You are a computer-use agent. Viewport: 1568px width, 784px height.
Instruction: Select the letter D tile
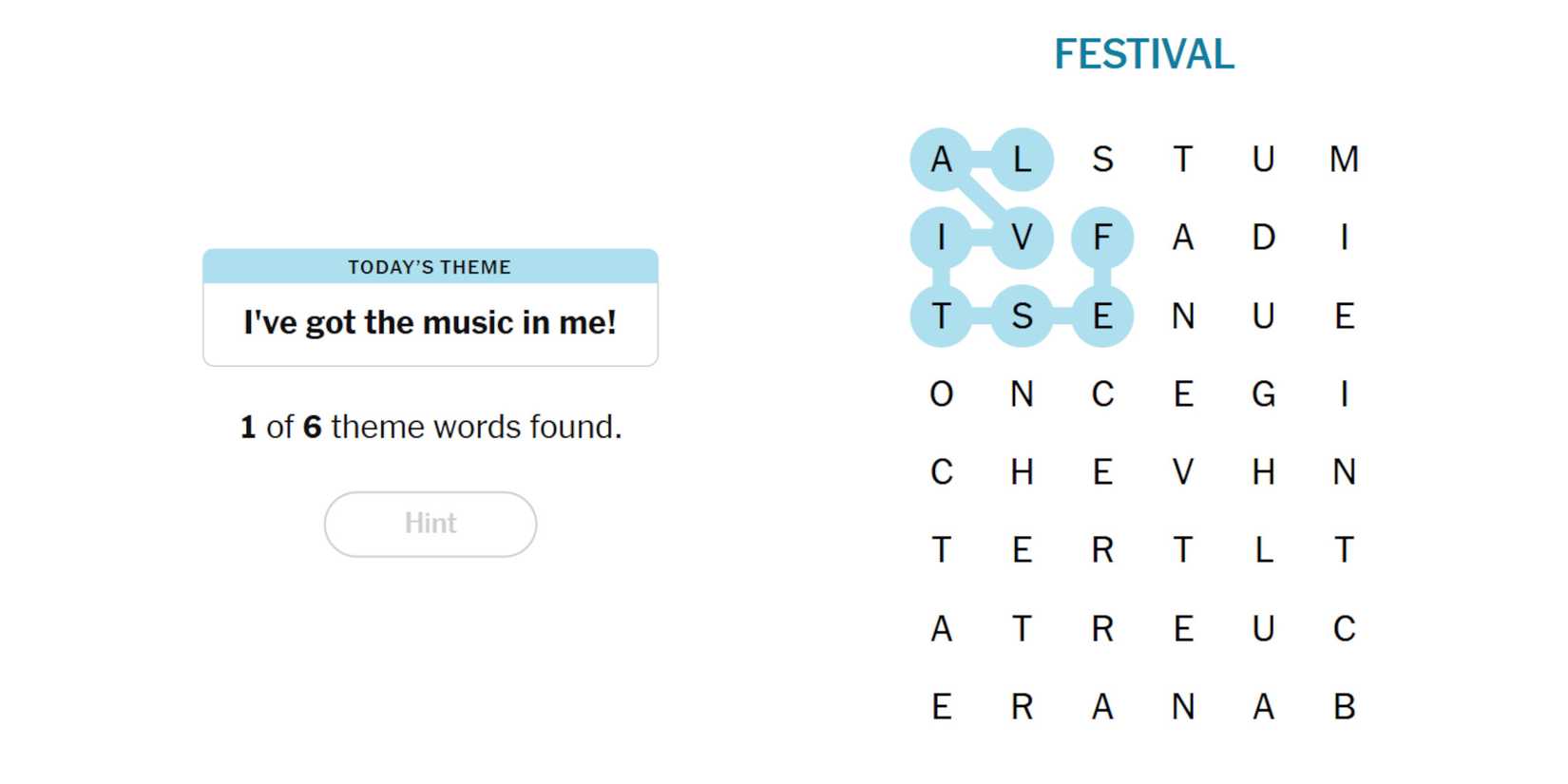coord(1263,238)
